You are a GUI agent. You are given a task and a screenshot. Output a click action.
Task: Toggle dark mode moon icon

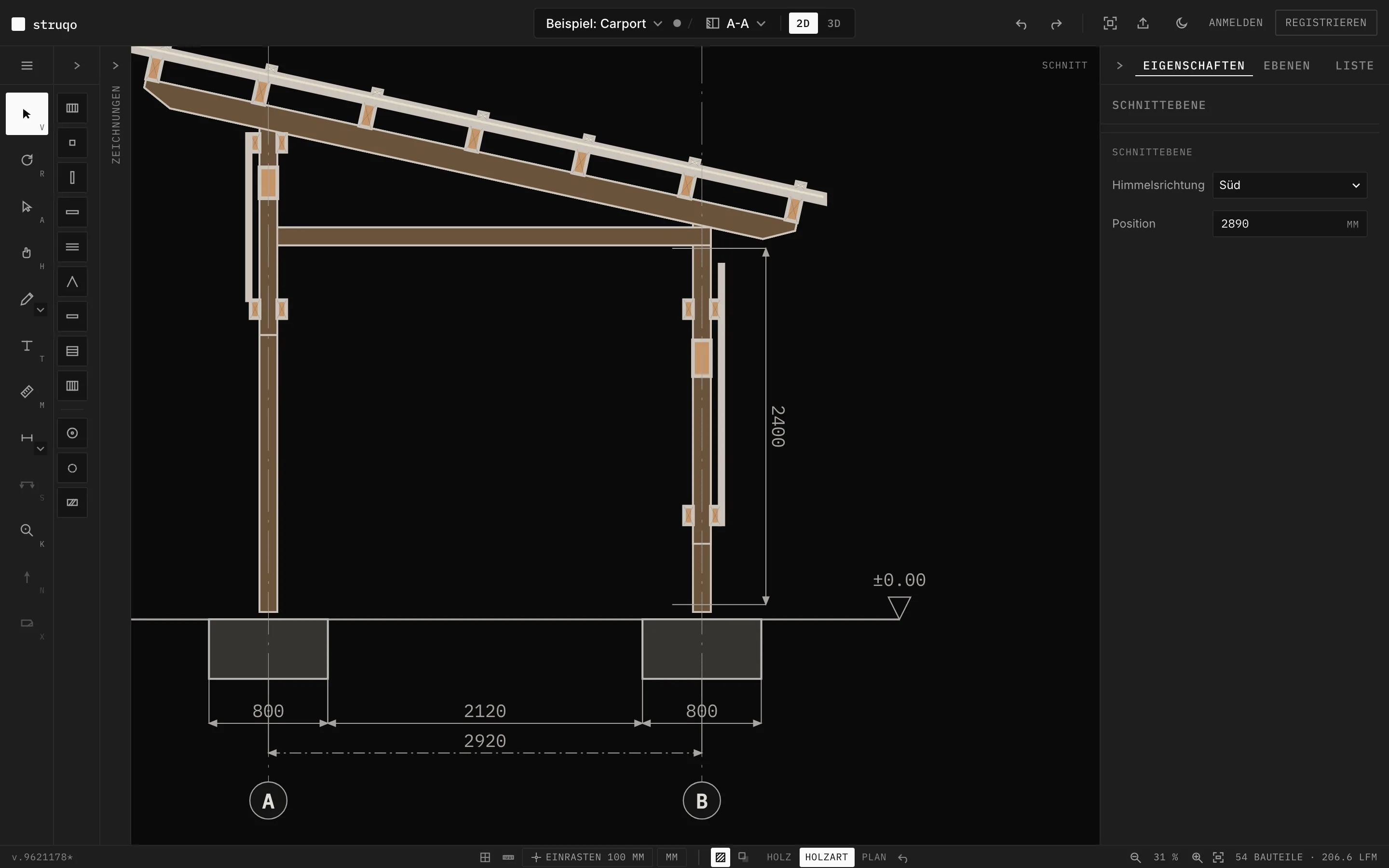[x=1181, y=24]
